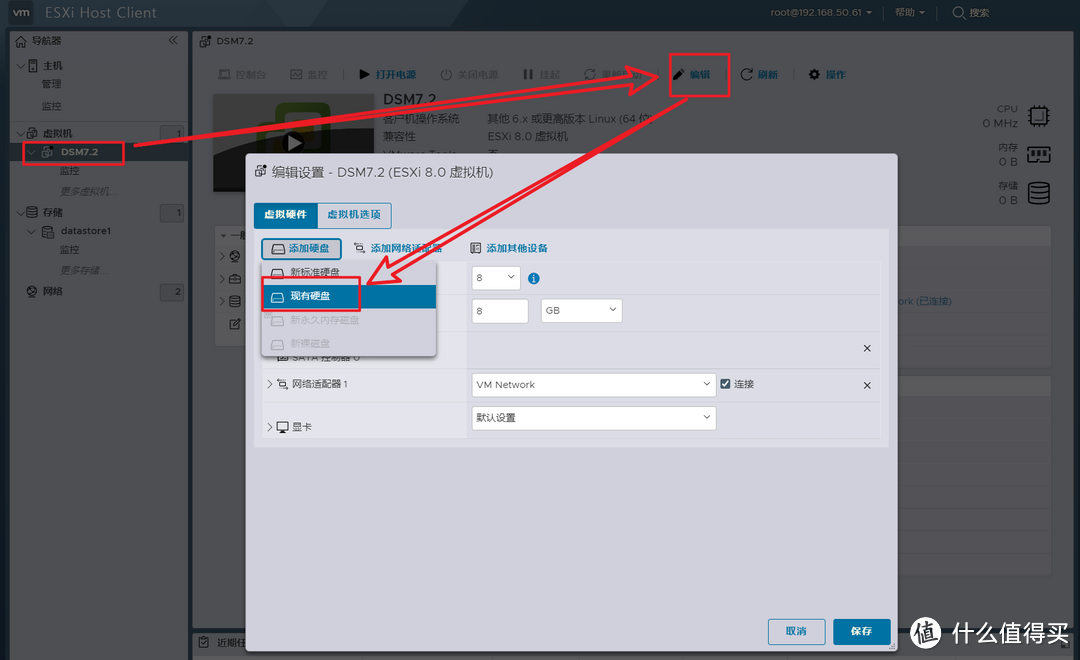
Task: Choose New persistent memory disk entry
Action: [349, 320]
